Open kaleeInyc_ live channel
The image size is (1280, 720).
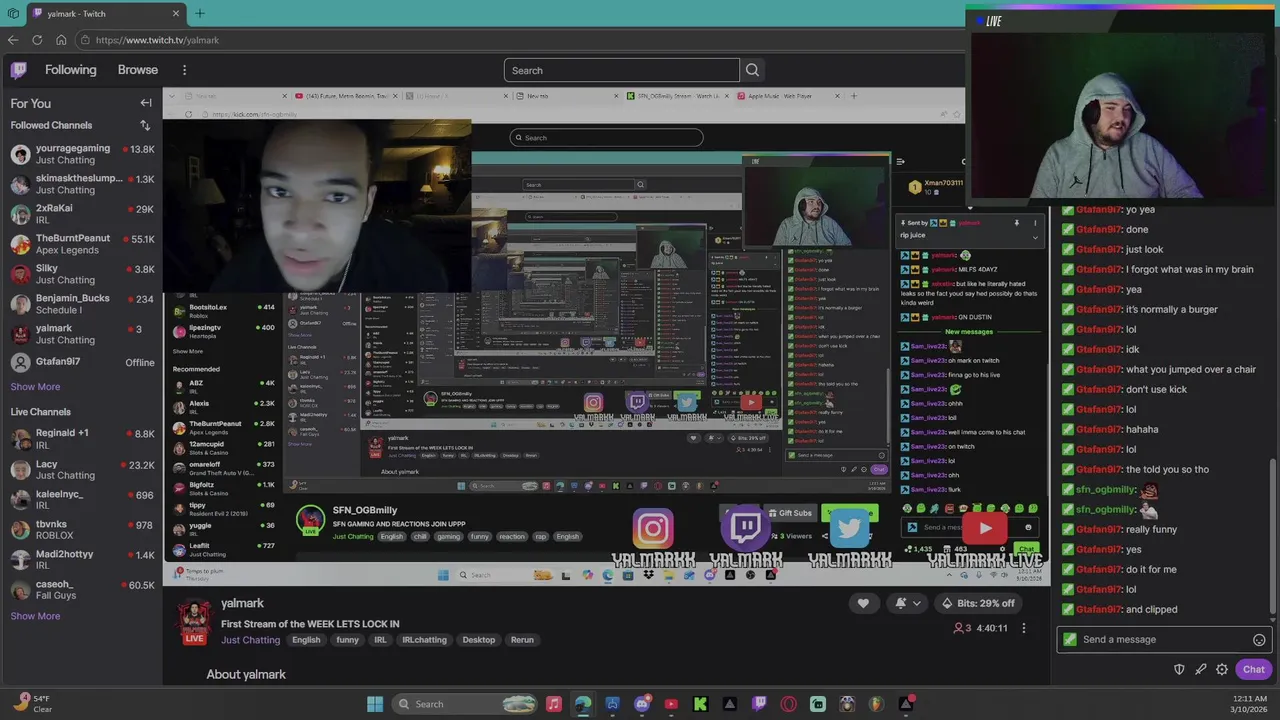pos(82,499)
